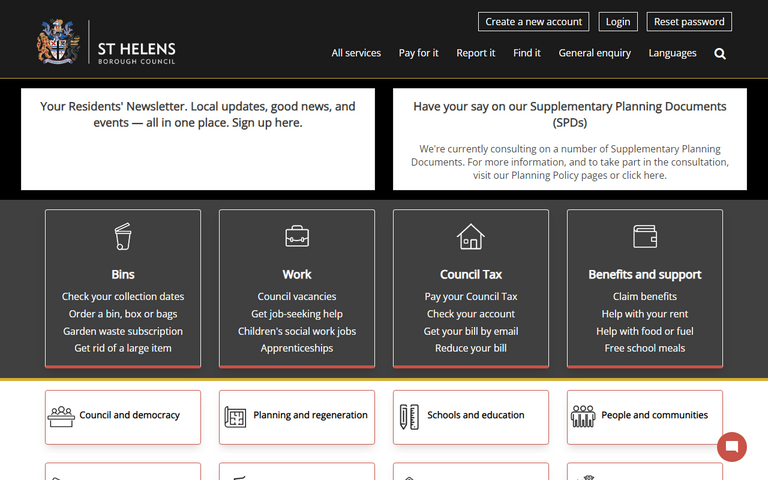Open the chat bubble widget
This screenshot has height=480, width=768.
[x=732, y=447]
